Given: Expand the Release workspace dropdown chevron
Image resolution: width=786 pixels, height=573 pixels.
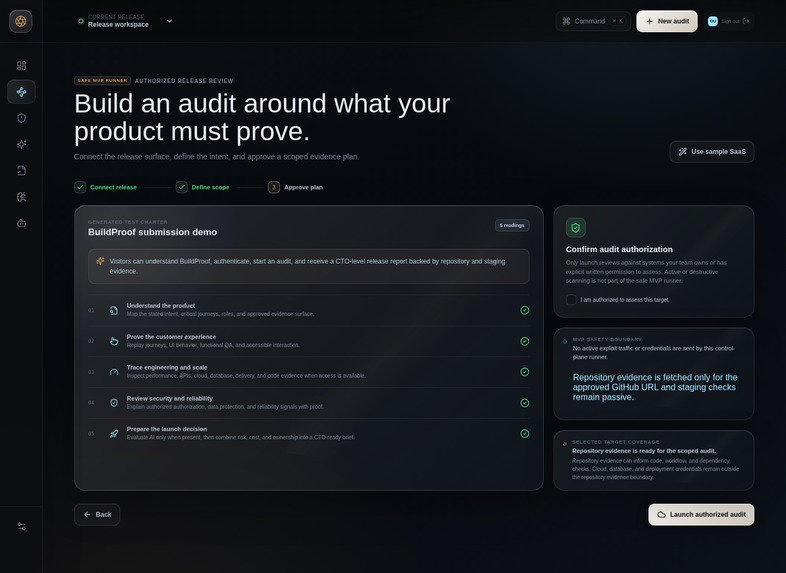Looking at the screenshot, I should pyautogui.click(x=169, y=21).
